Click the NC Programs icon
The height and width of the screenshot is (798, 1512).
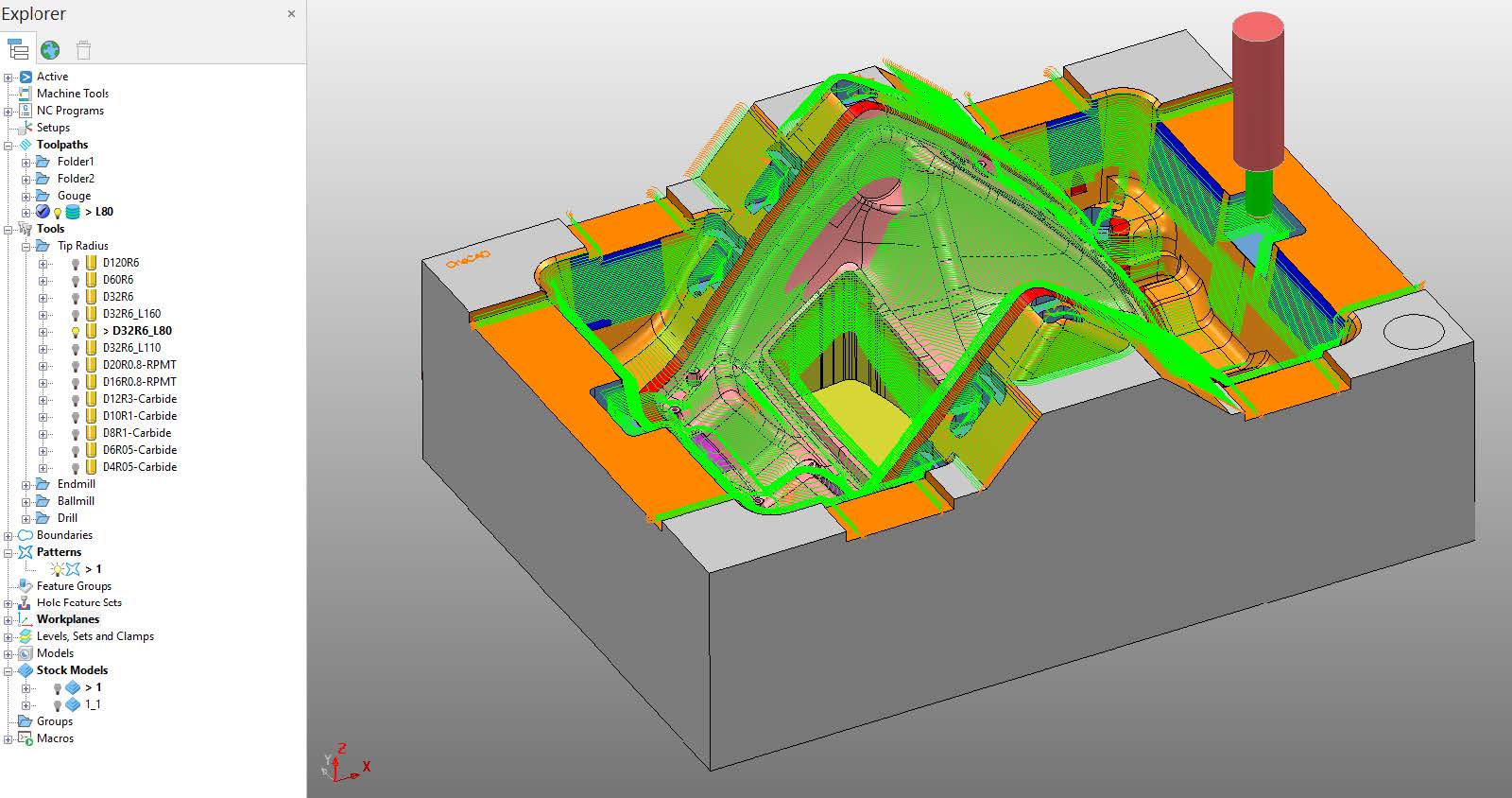(x=26, y=111)
